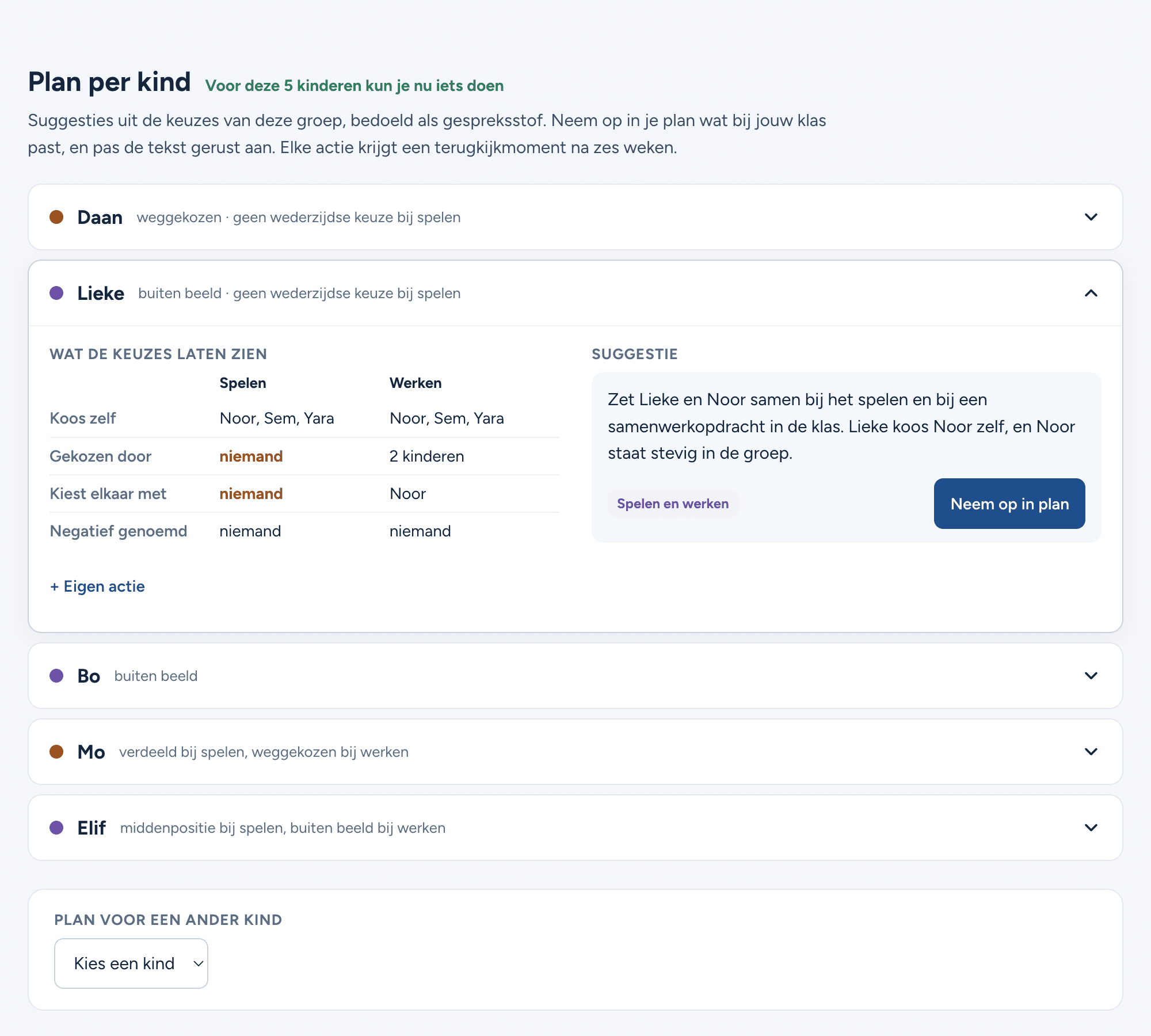Open the 'Kies een kind' dropdown
The width and height of the screenshot is (1151, 1036).
click(131, 963)
